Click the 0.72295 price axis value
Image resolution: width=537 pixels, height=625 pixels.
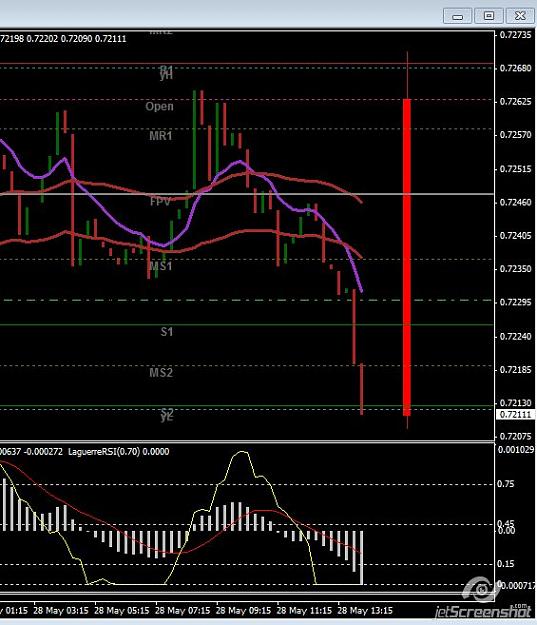click(515, 303)
